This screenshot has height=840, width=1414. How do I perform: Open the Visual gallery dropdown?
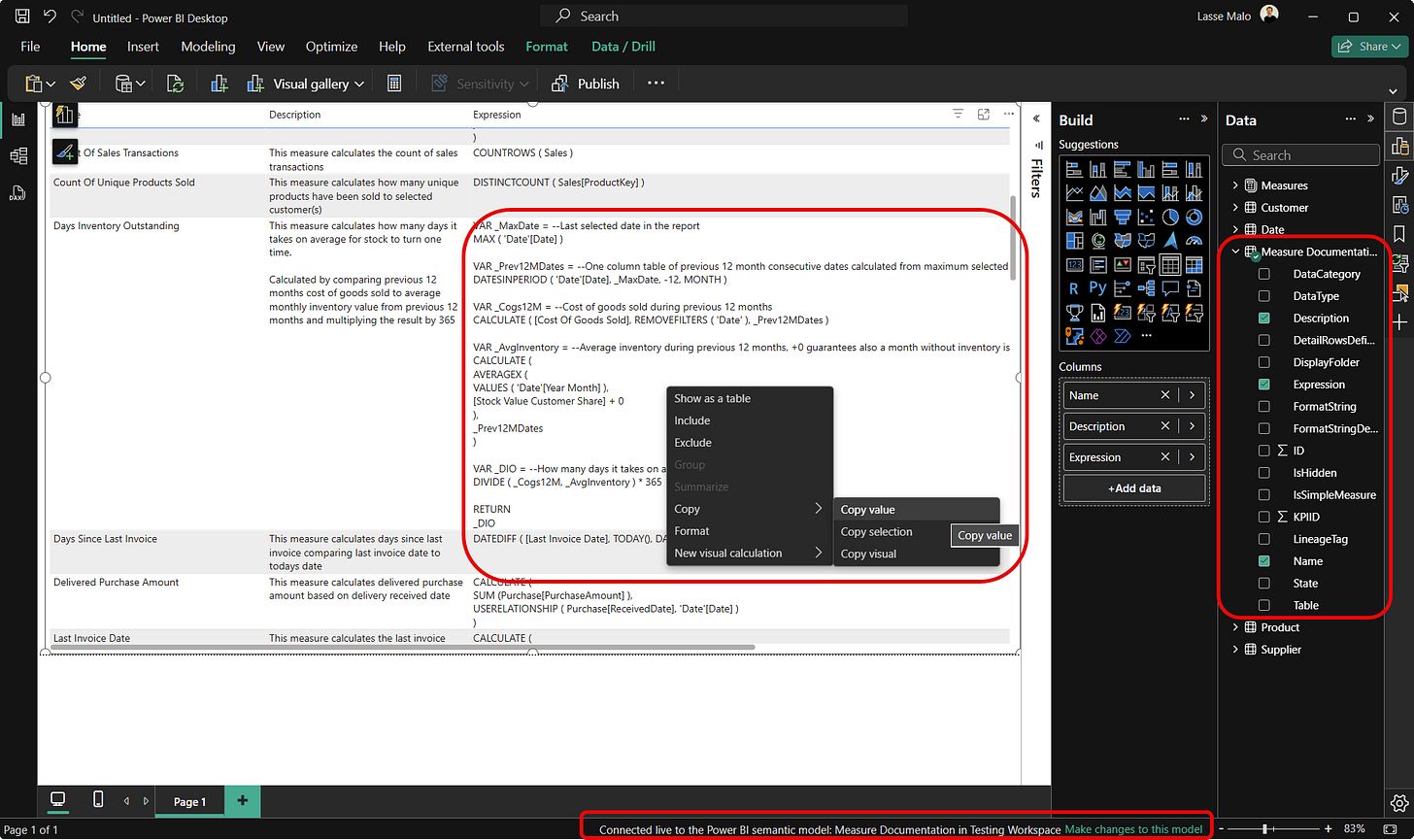pos(307,84)
